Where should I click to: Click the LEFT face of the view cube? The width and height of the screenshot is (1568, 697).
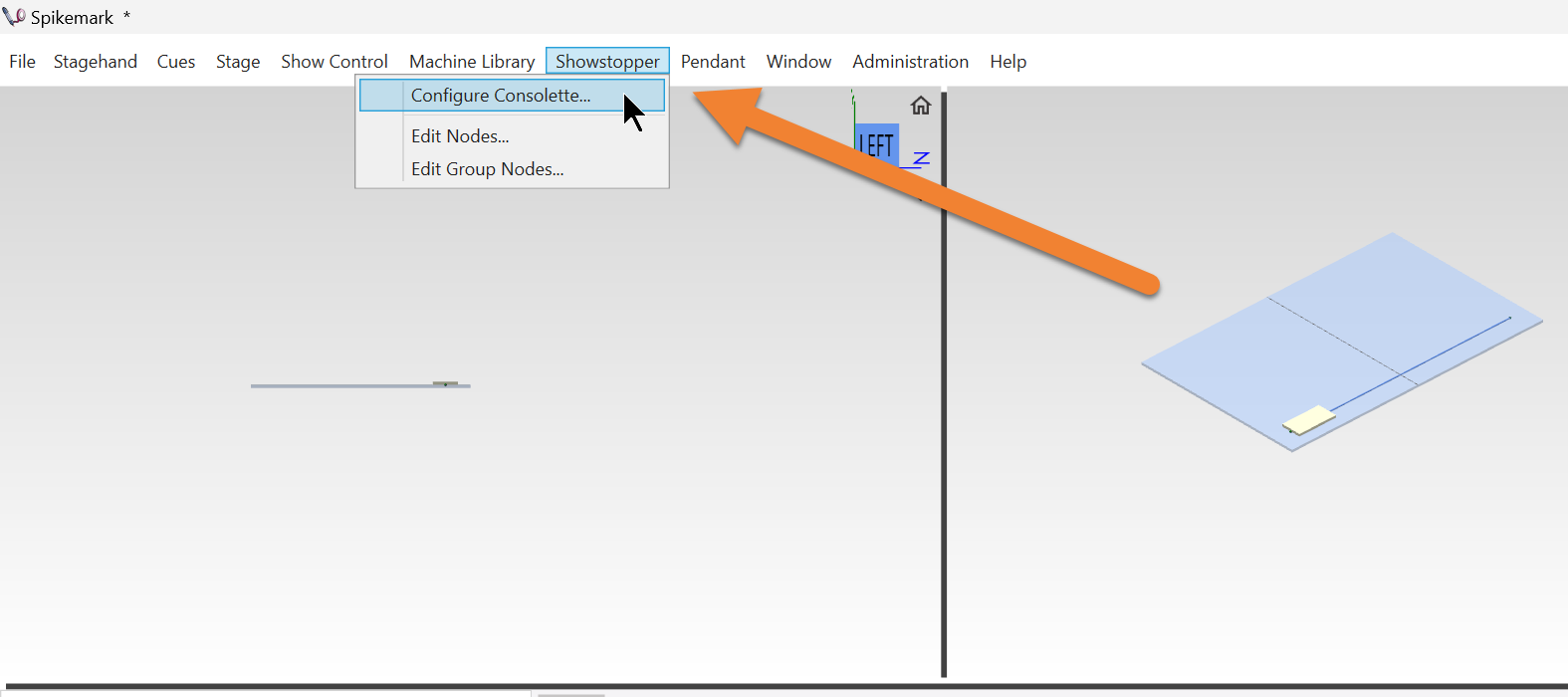click(x=876, y=145)
